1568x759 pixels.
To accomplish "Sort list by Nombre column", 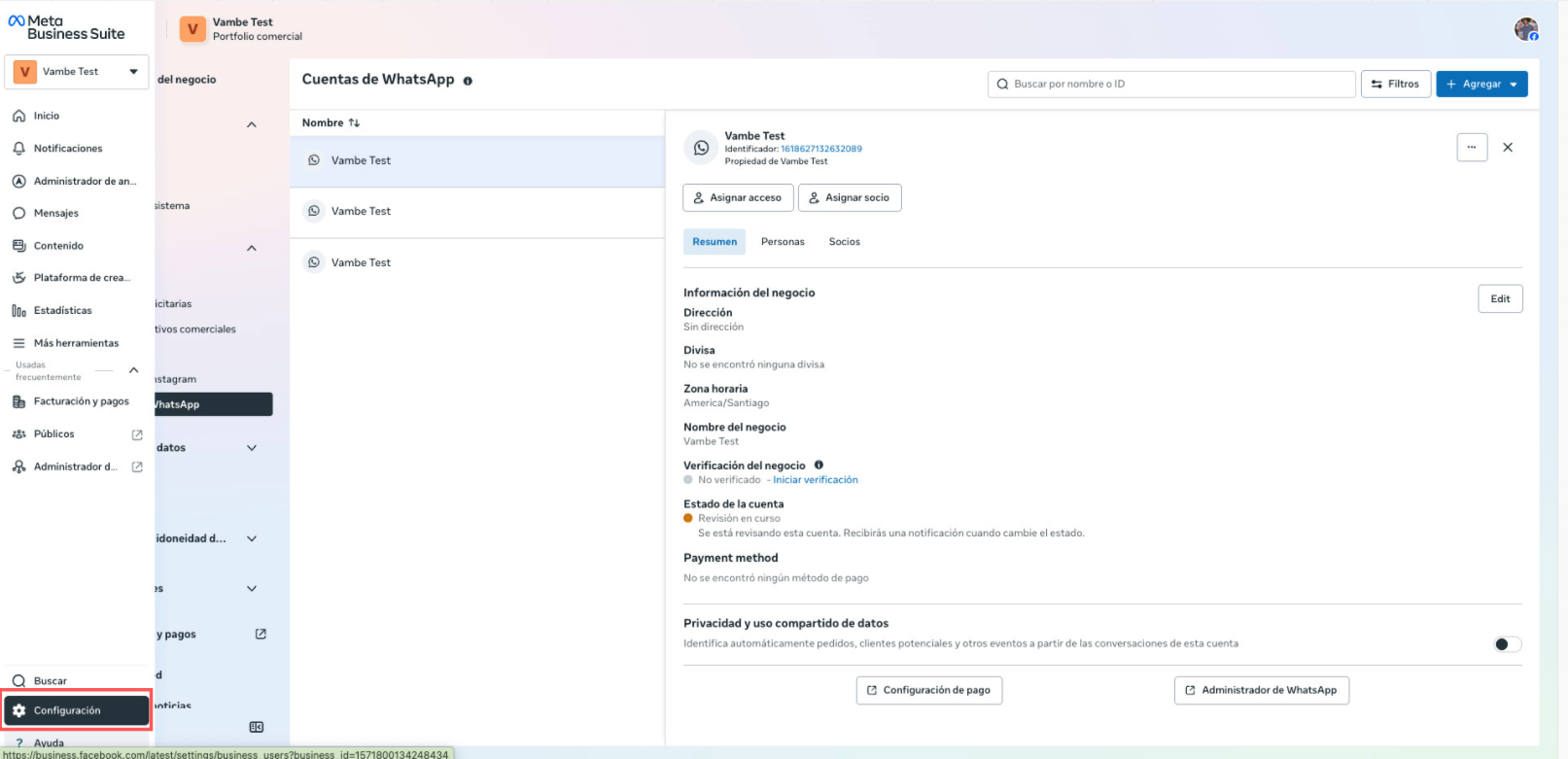I will pos(331,123).
